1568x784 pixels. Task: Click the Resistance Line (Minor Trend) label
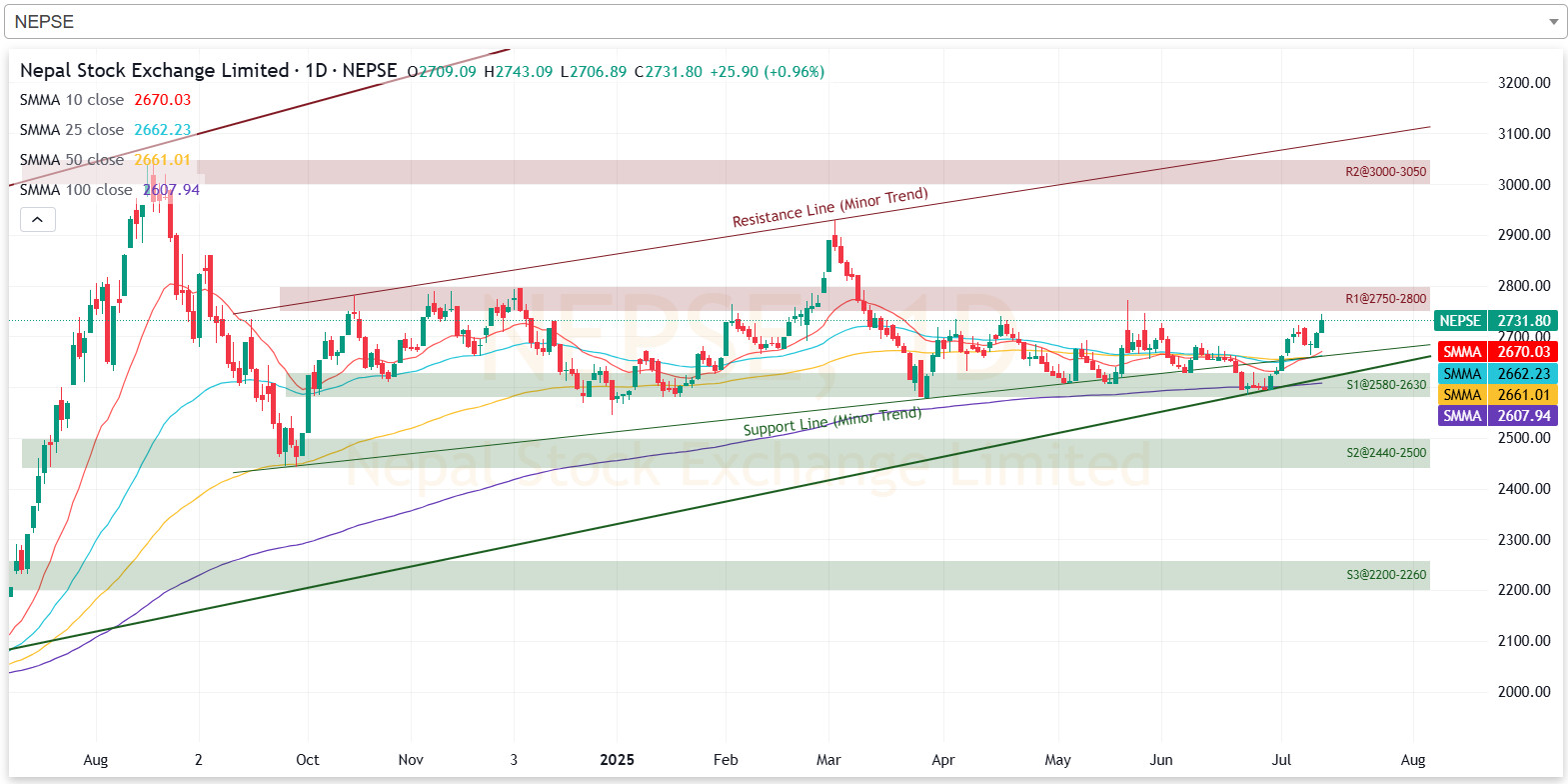tap(830, 207)
